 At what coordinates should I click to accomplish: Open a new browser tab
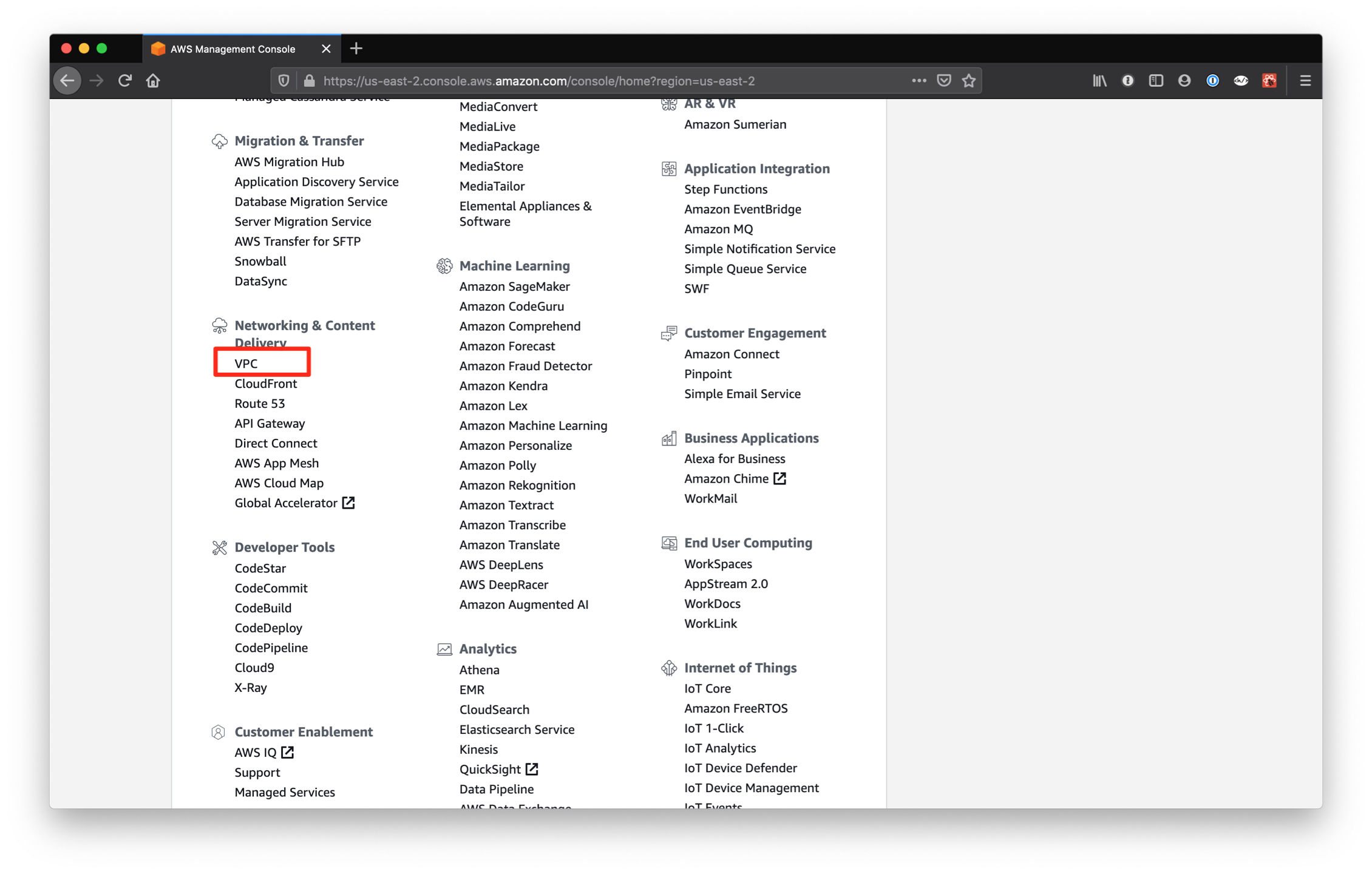[x=356, y=49]
